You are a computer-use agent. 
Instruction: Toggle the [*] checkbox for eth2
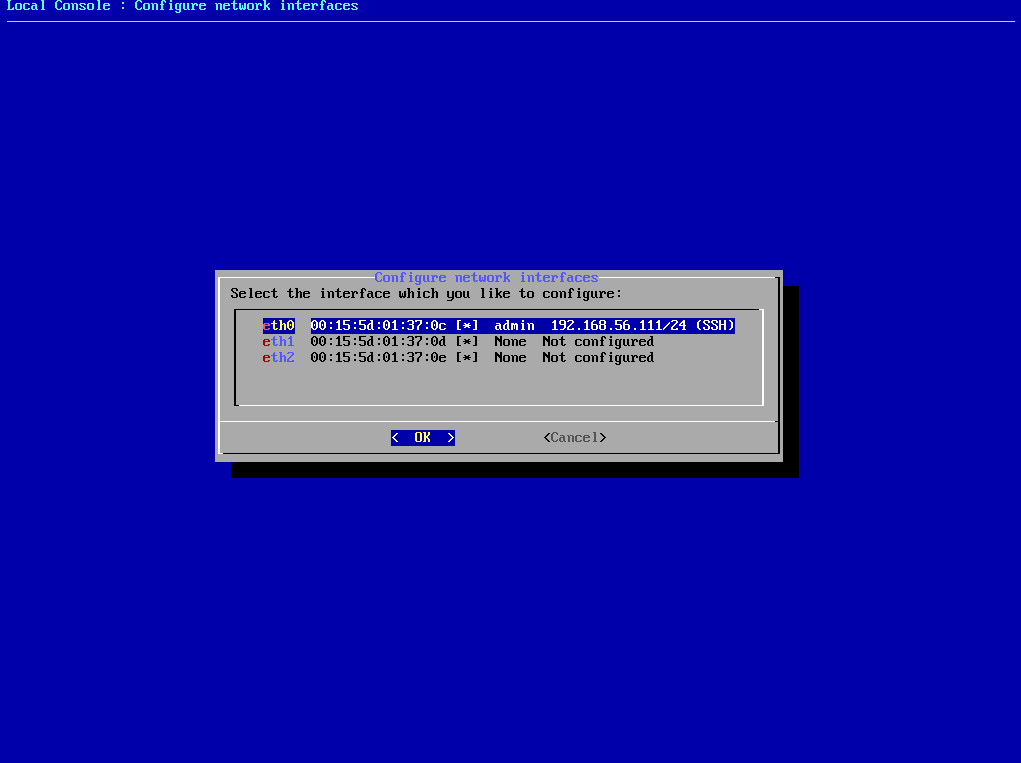pyautogui.click(x=466, y=357)
